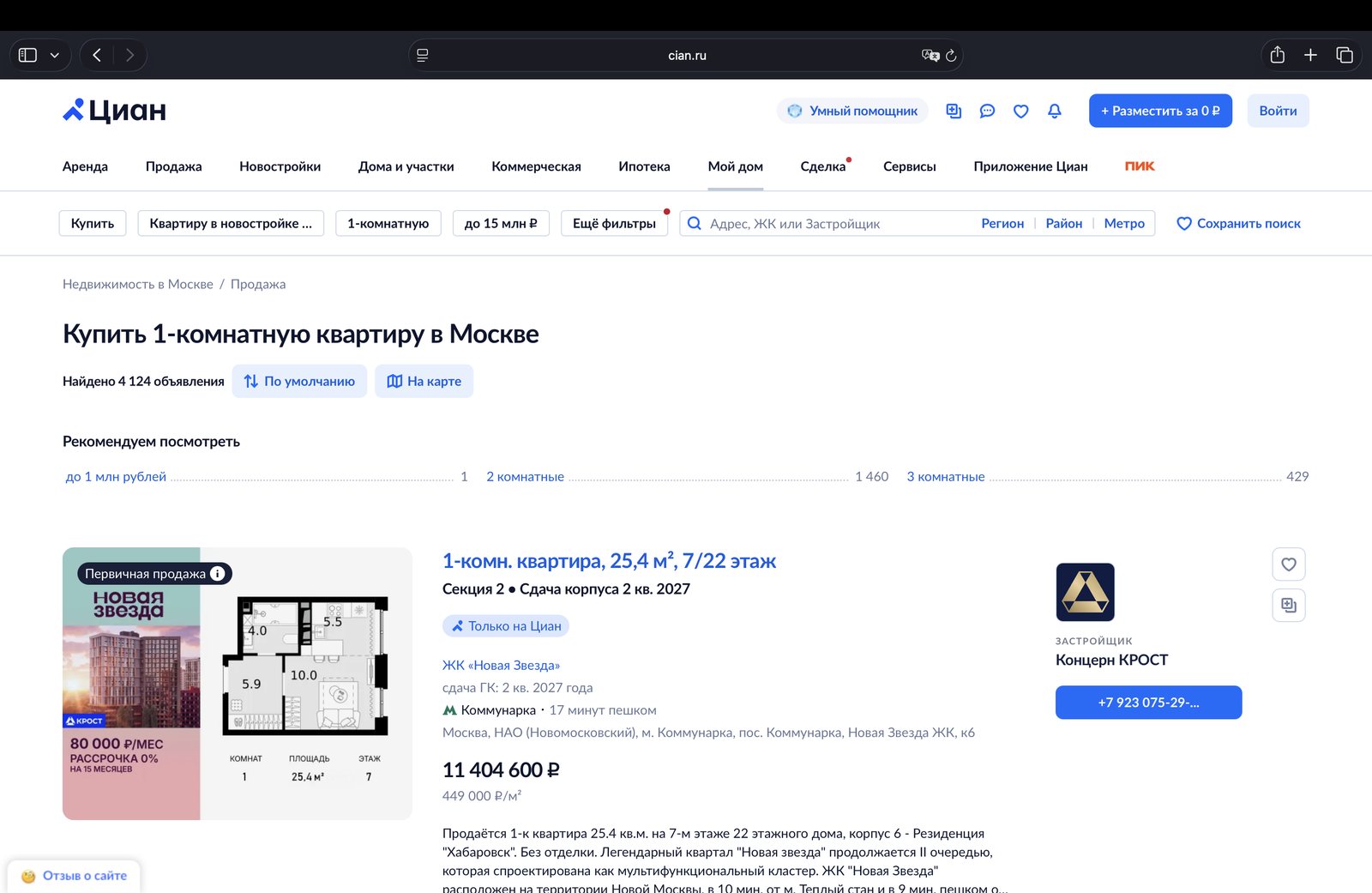1372x893 pixels.
Task: Open the Аренда menu
Action: pyautogui.click(x=85, y=166)
